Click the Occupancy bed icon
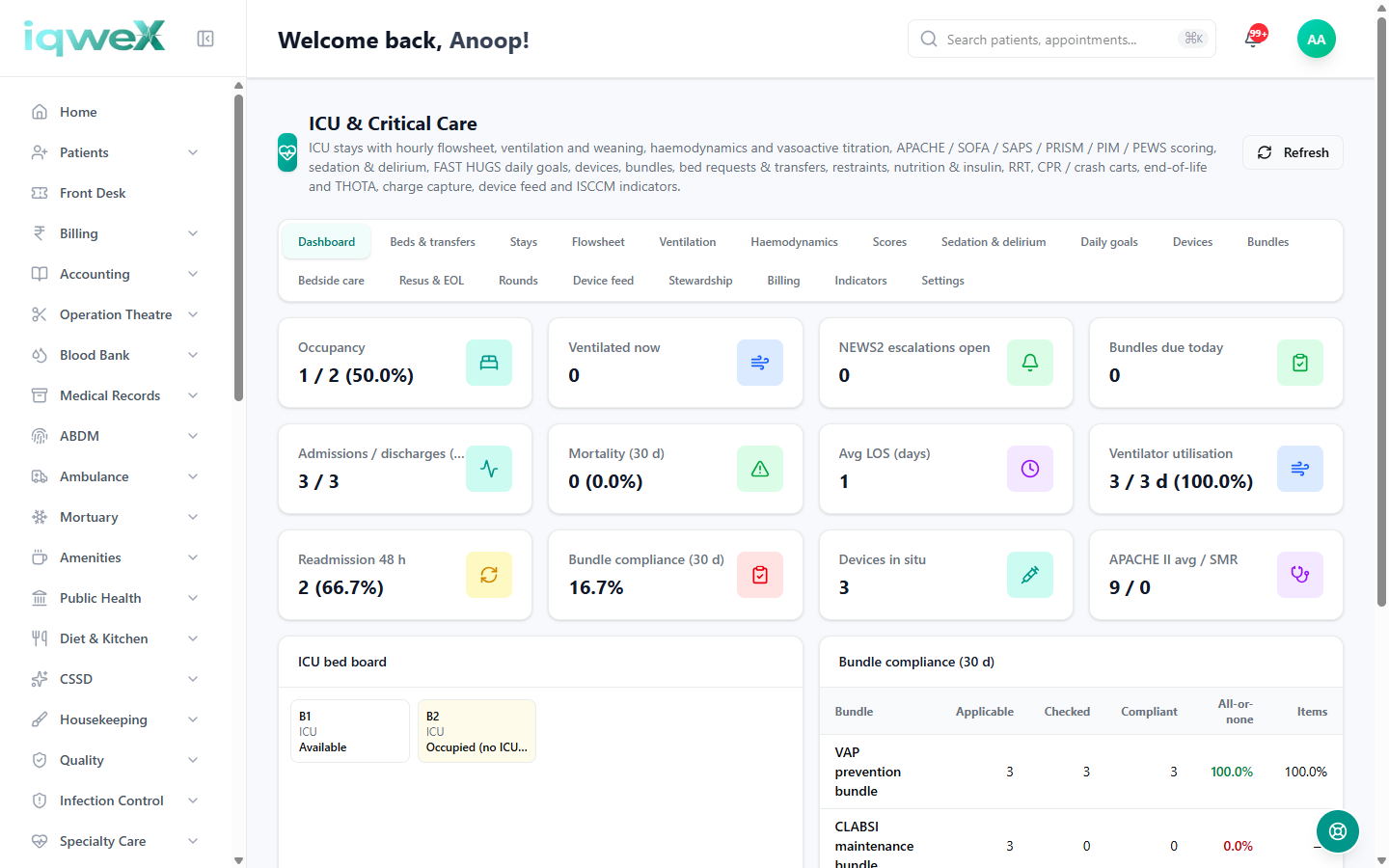 click(489, 363)
